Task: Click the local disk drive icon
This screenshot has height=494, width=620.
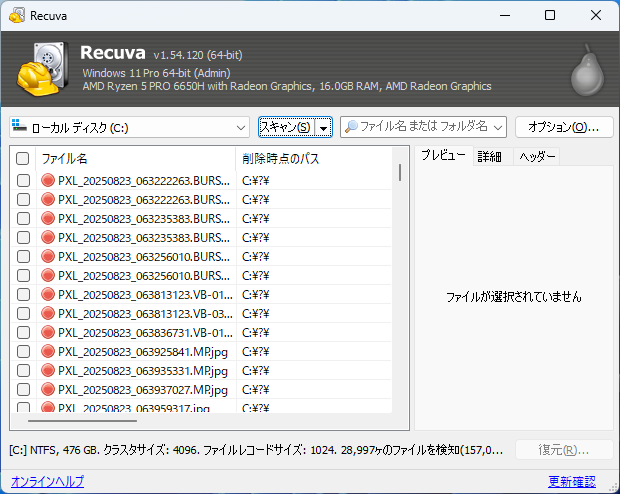Action: pos(19,126)
